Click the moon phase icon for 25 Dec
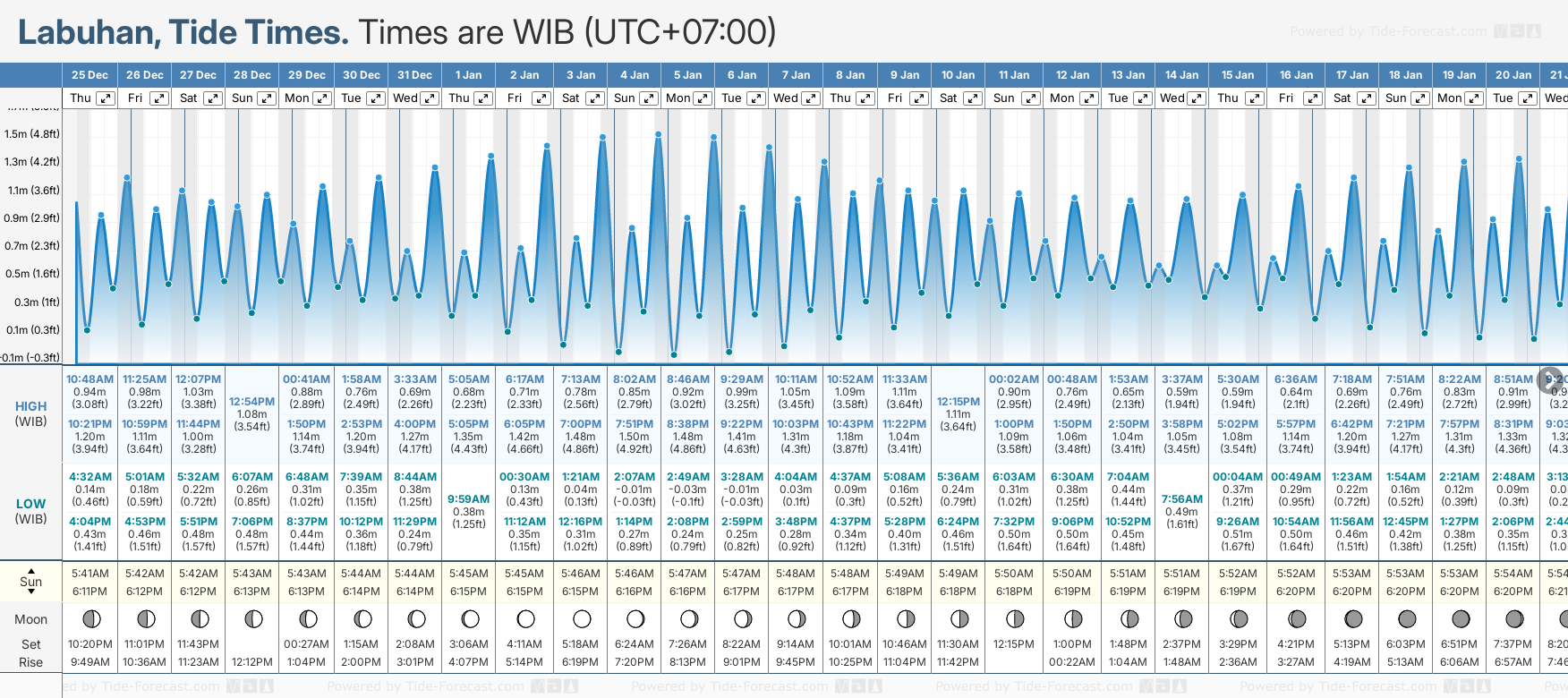 click(x=90, y=618)
